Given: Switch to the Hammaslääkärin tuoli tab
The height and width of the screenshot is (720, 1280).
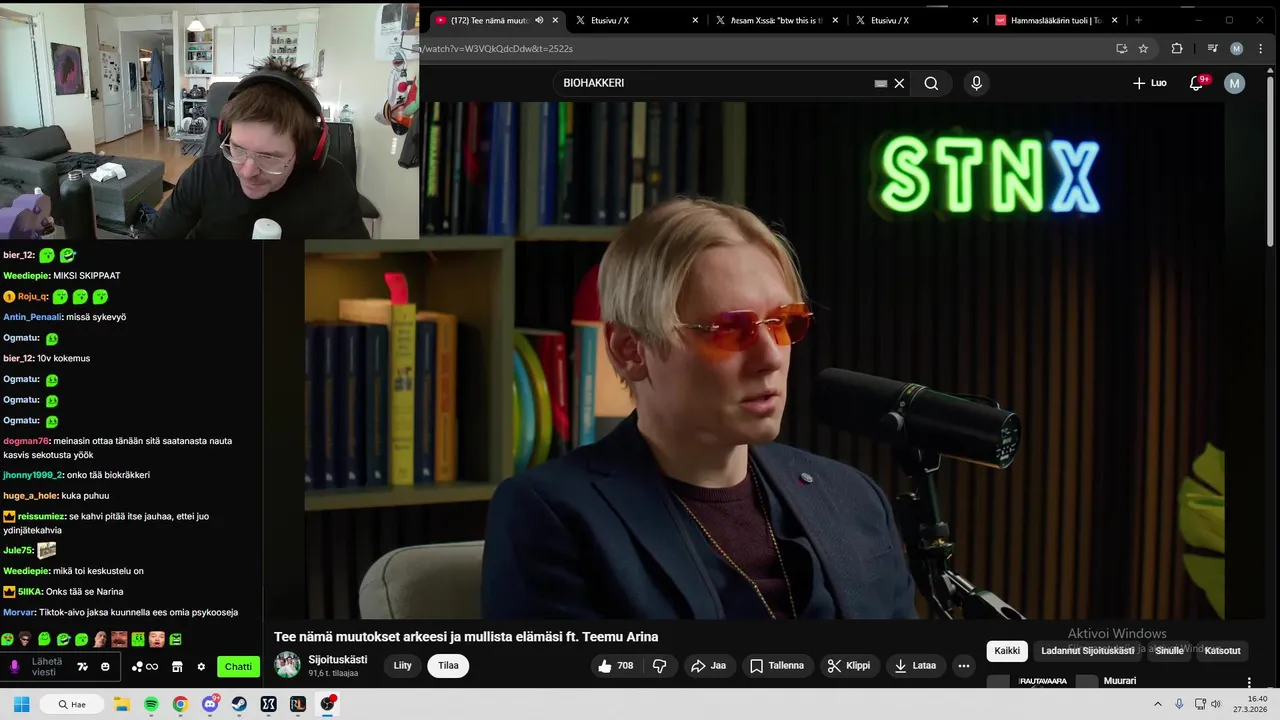Looking at the screenshot, I should click(1055, 20).
